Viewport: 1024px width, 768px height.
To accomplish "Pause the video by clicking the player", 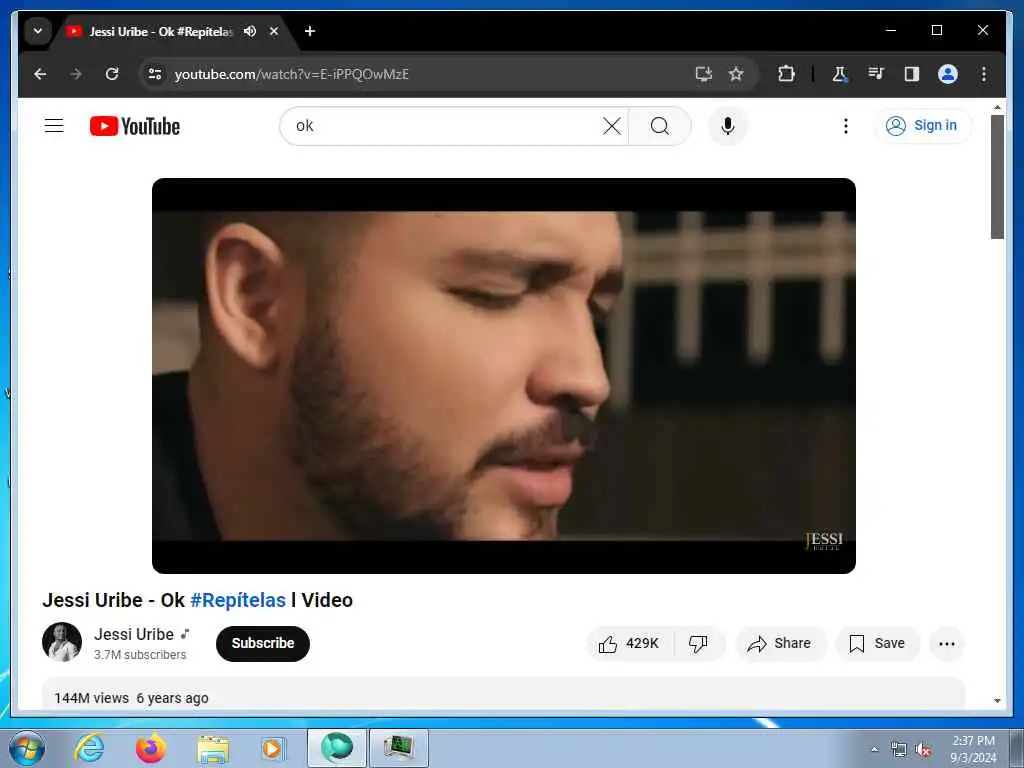I will tap(504, 376).
